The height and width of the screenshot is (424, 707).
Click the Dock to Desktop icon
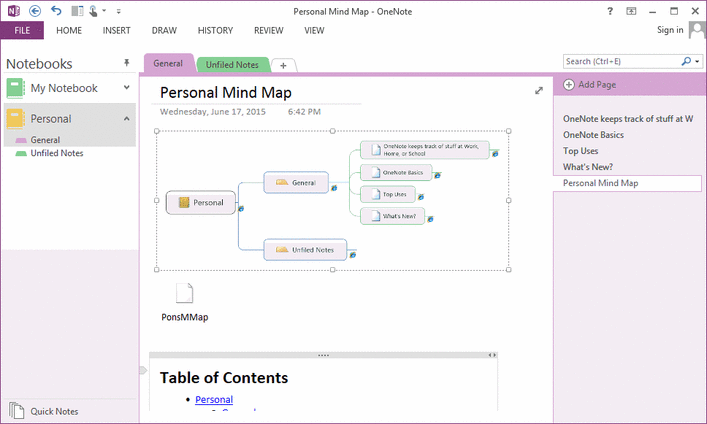pos(77,11)
